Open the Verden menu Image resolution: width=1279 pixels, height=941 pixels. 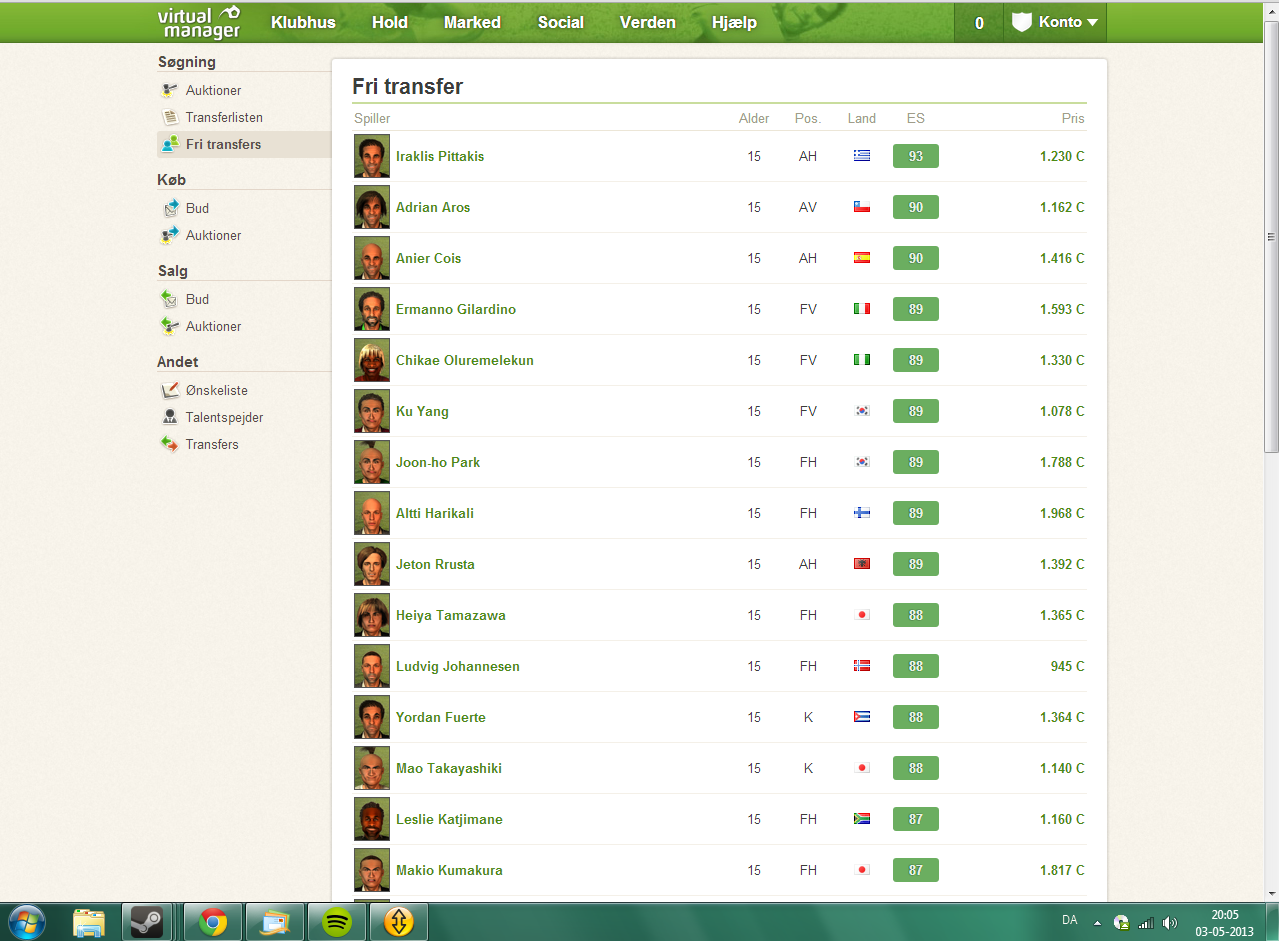(648, 22)
